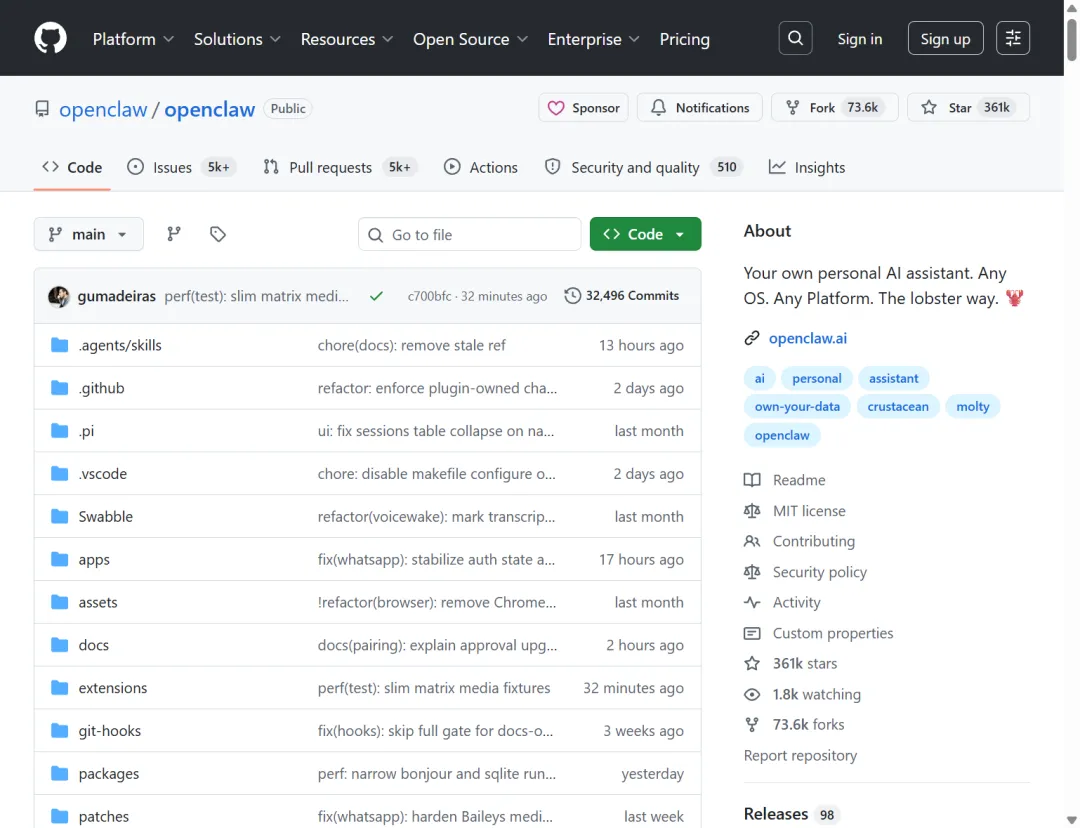Expand the Platform menu
1080x828 pixels.
tap(133, 39)
